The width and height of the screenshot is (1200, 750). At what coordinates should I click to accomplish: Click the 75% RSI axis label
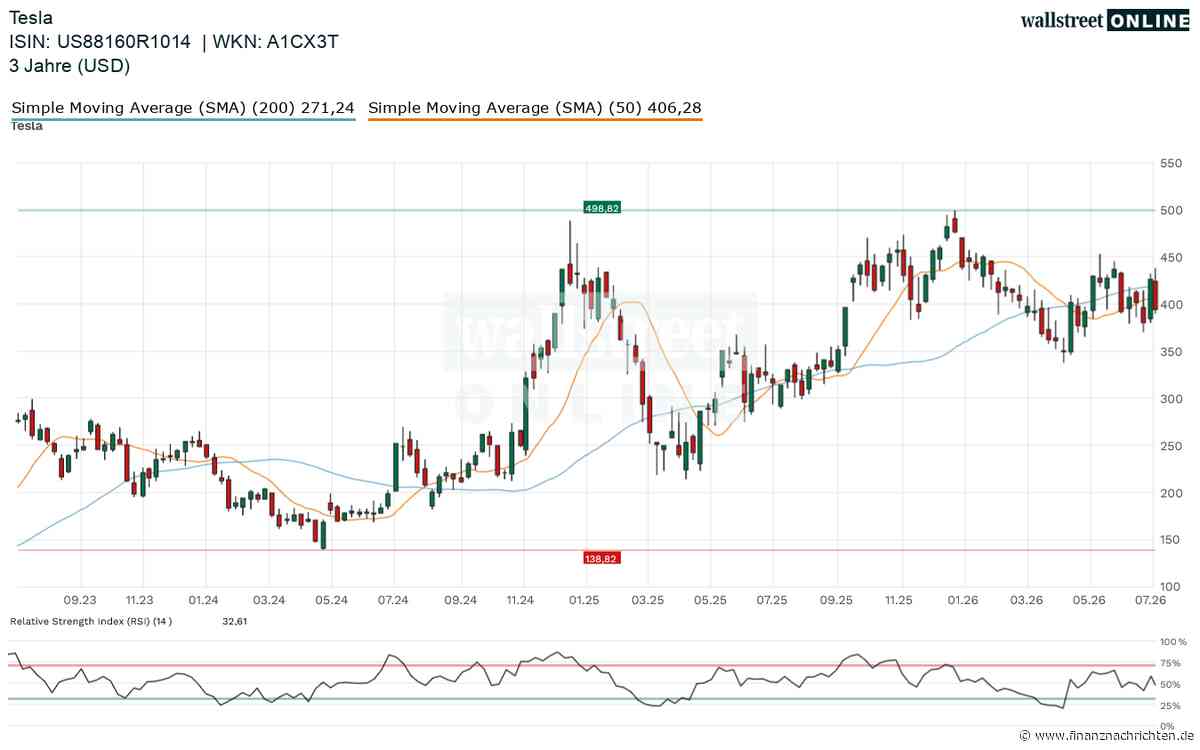coord(1172,663)
